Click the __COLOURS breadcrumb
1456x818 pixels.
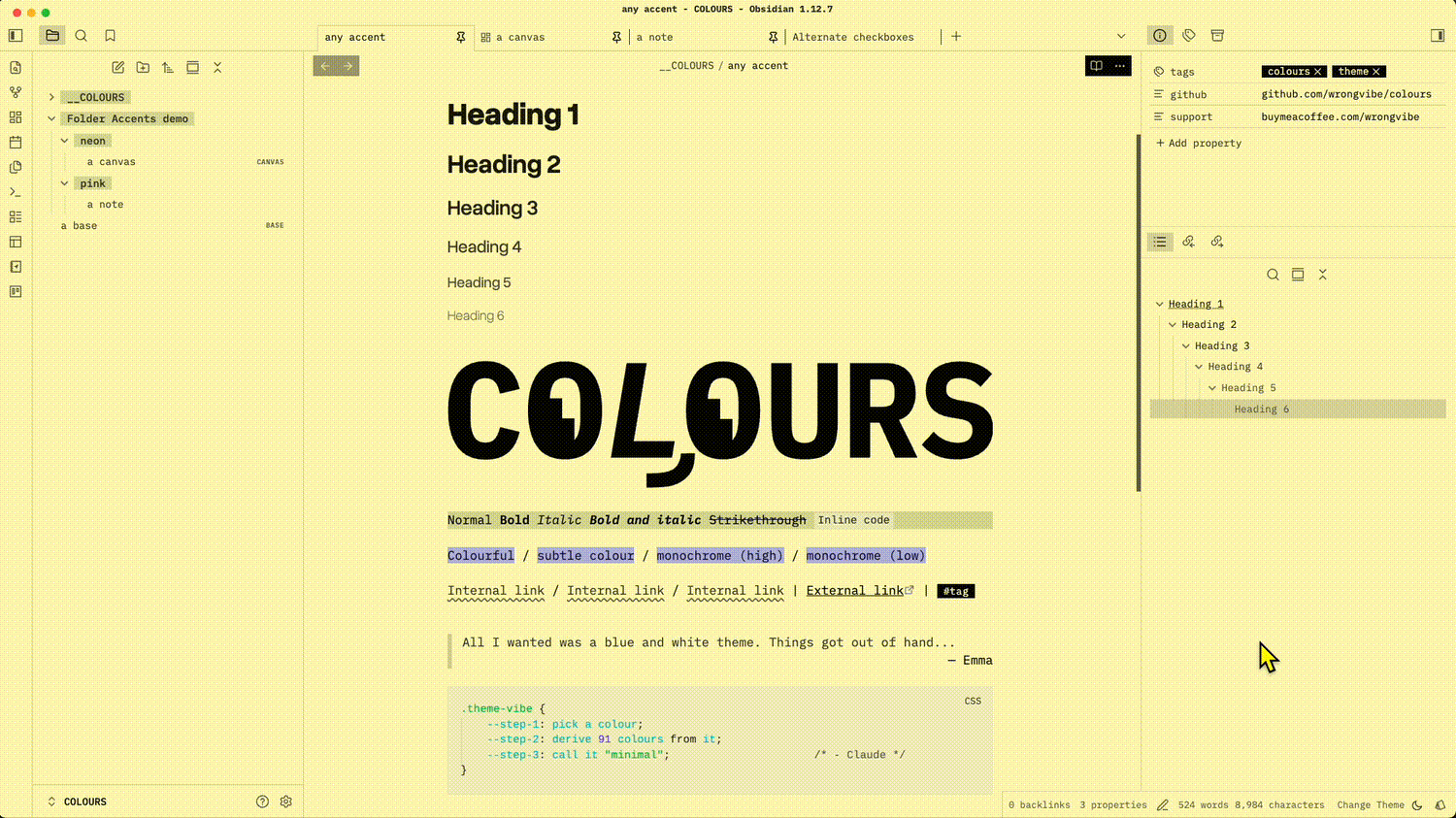(686, 66)
